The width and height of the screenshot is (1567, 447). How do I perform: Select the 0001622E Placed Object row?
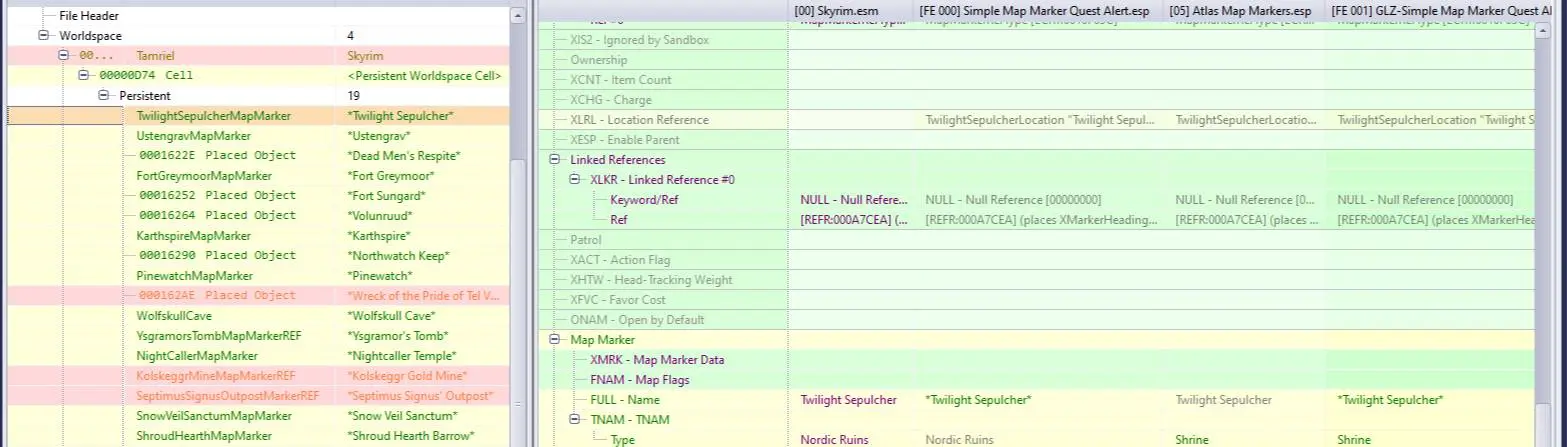tap(258, 156)
